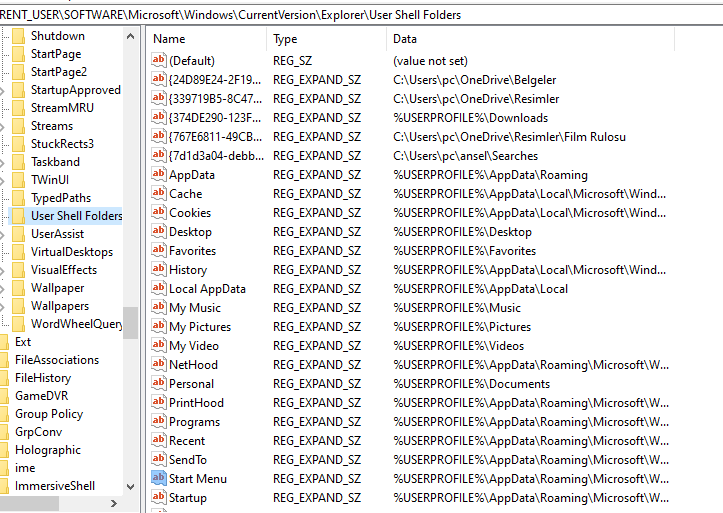This screenshot has width=723, height=513.
Task: Click the string icon of Cookies value
Action: pos(158,212)
